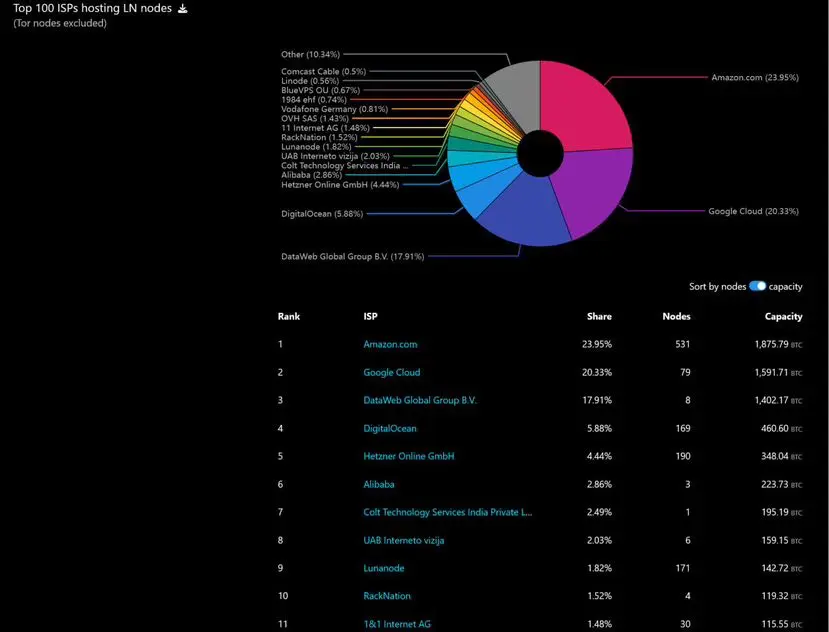Screen dimensions: 829x632
Task: Click the Nodes column header
Action: click(x=676, y=316)
